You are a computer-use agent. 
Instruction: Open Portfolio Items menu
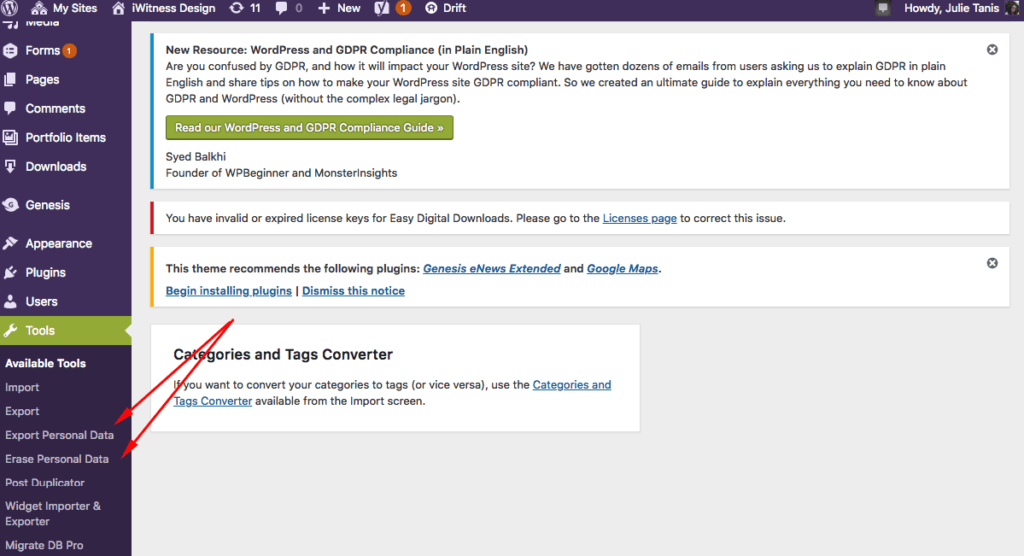pos(65,137)
